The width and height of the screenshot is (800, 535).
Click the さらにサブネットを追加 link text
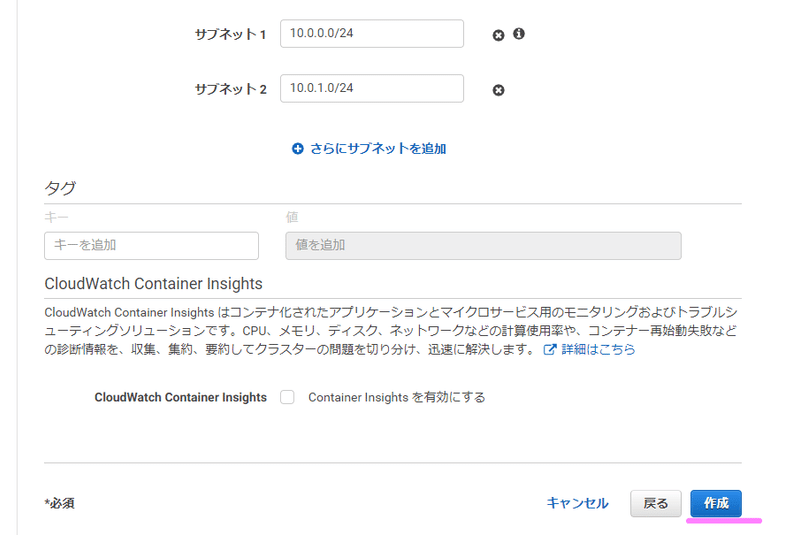point(378,148)
